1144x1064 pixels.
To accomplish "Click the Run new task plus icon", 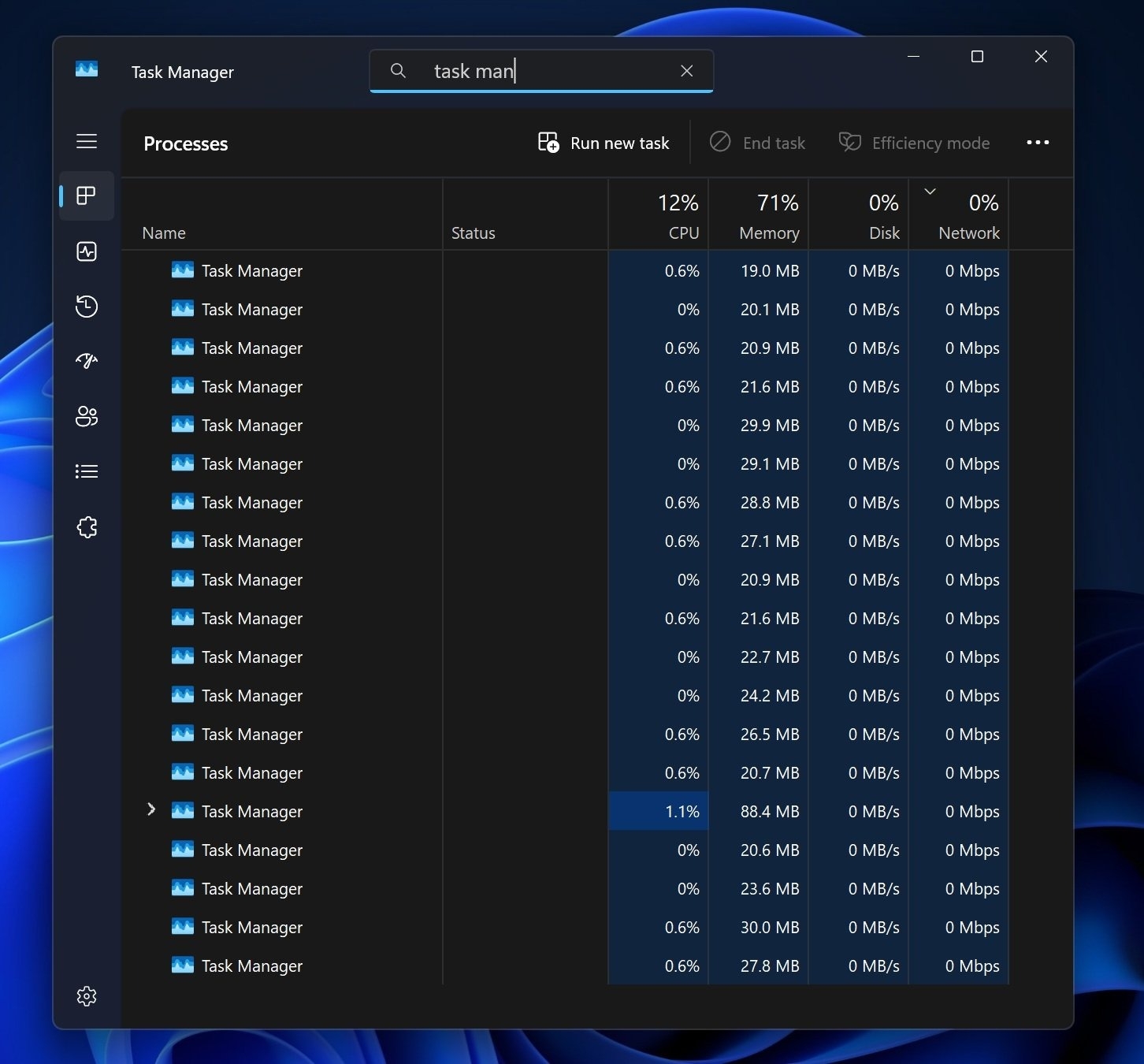I will tap(548, 143).
